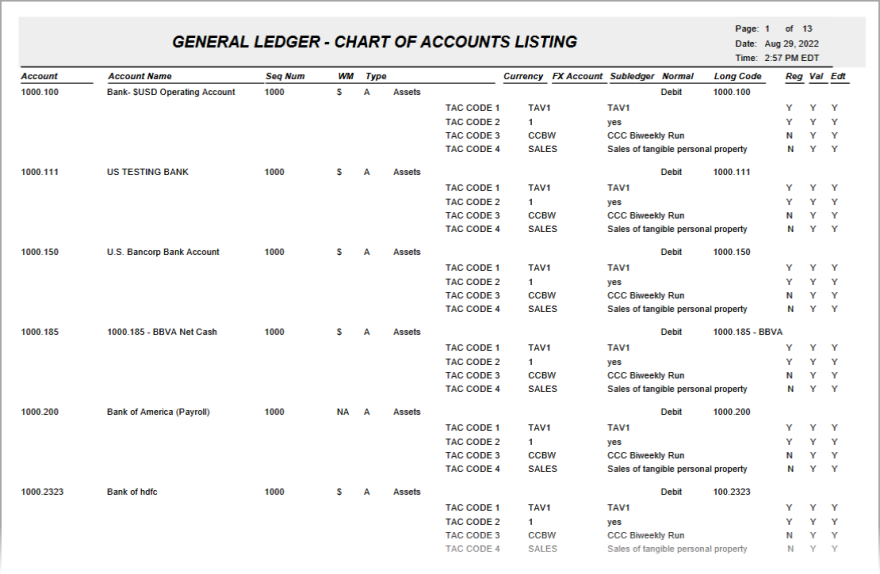Click long code 100.2323
The width and height of the screenshot is (880, 574).
[732, 492]
